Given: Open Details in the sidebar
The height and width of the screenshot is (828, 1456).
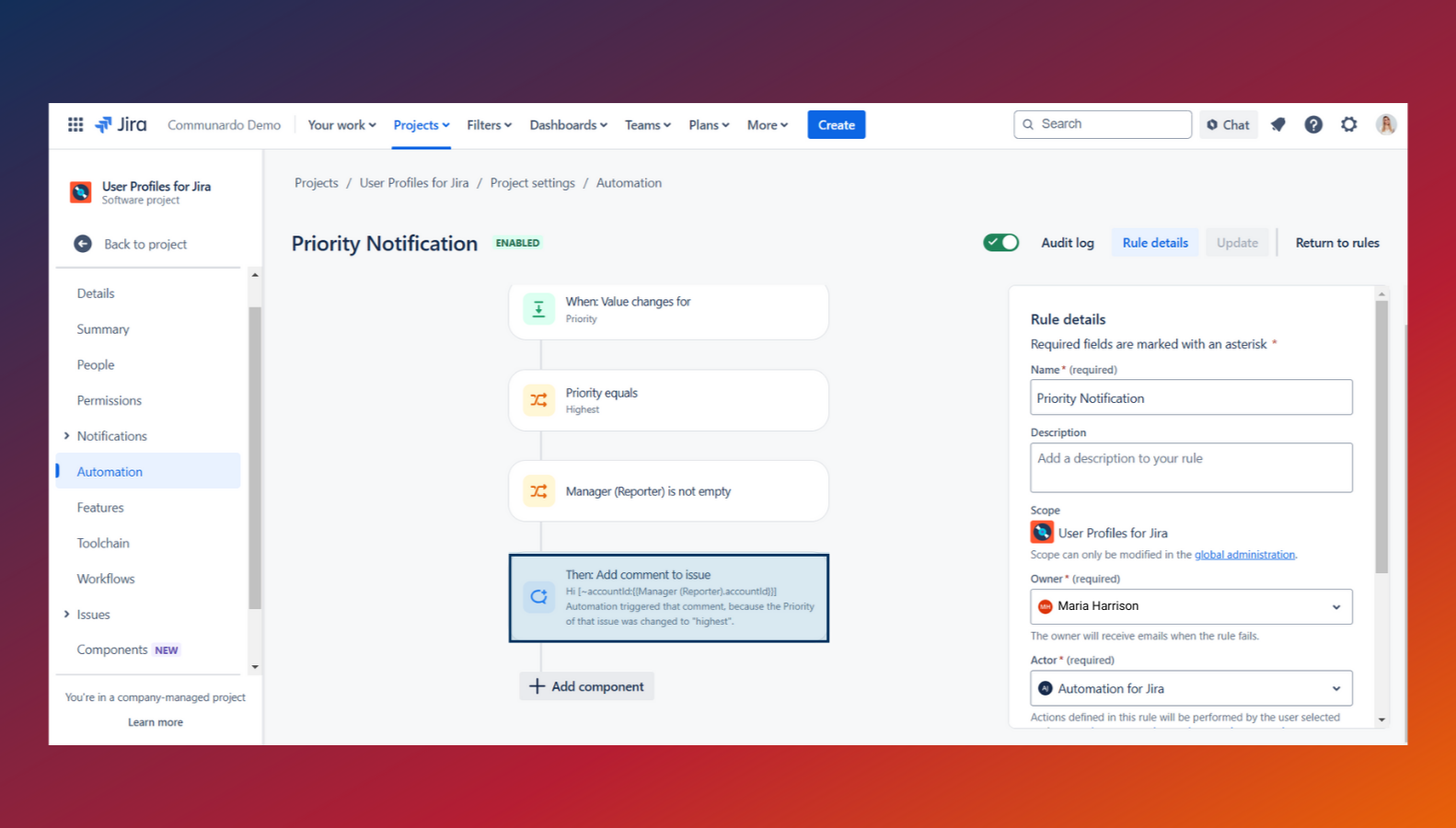Looking at the screenshot, I should coord(96,293).
